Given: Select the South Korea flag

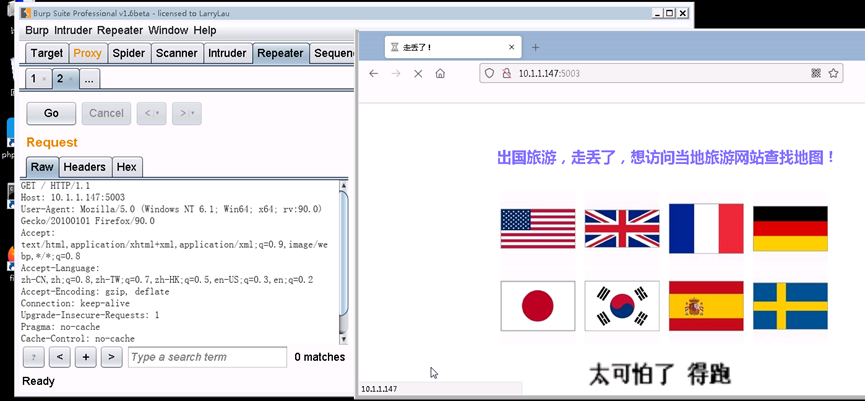Looking at the screenshot, I should point(622,306).
